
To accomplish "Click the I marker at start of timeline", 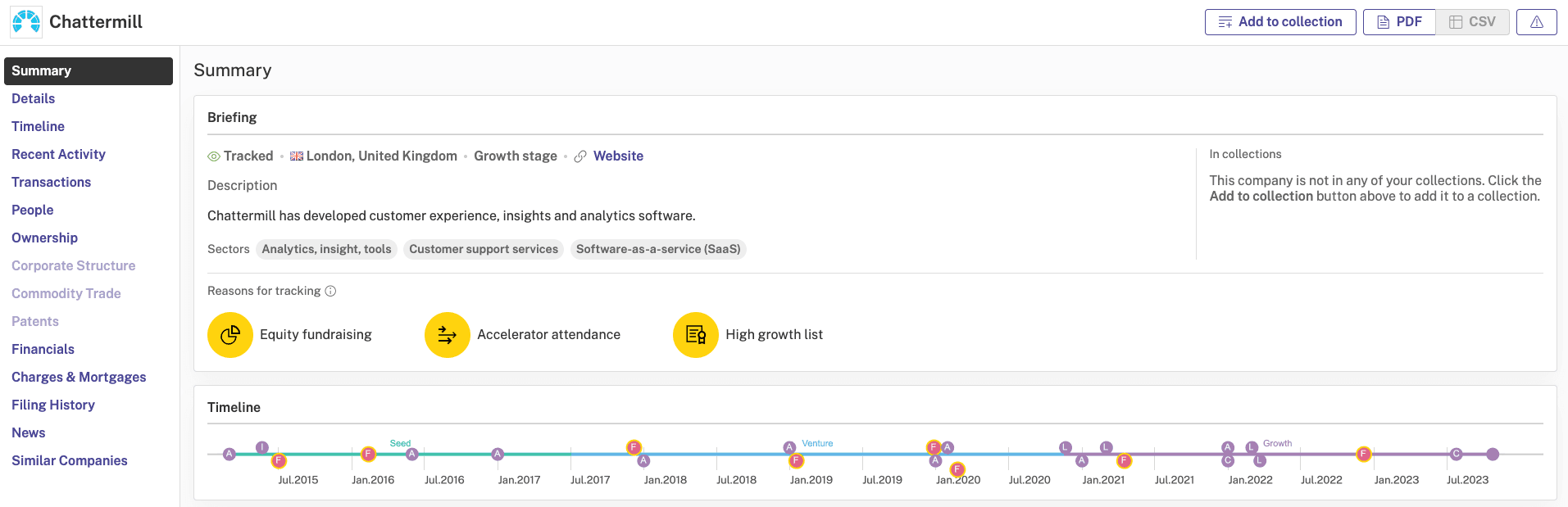I will point(262,447).
